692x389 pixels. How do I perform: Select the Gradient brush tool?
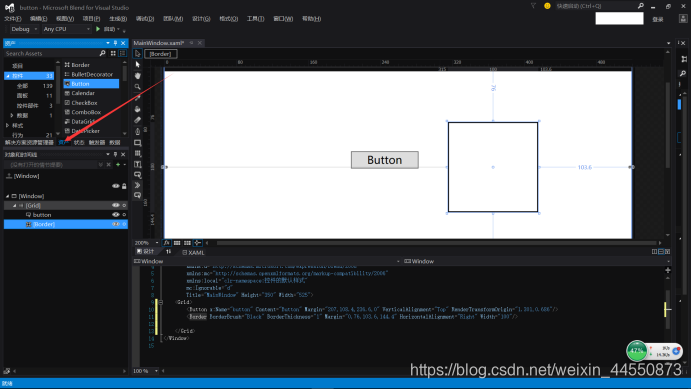click(x=138, y=120)
